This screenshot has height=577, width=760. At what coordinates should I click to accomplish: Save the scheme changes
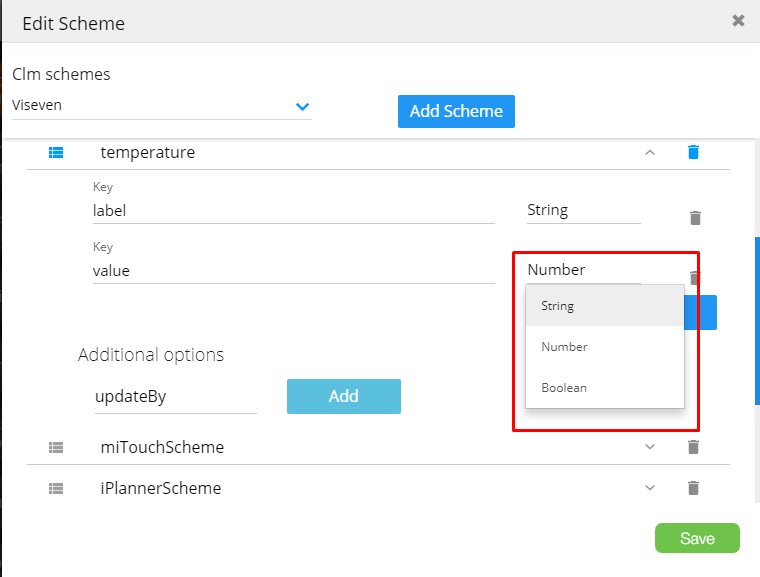(697, 538)
